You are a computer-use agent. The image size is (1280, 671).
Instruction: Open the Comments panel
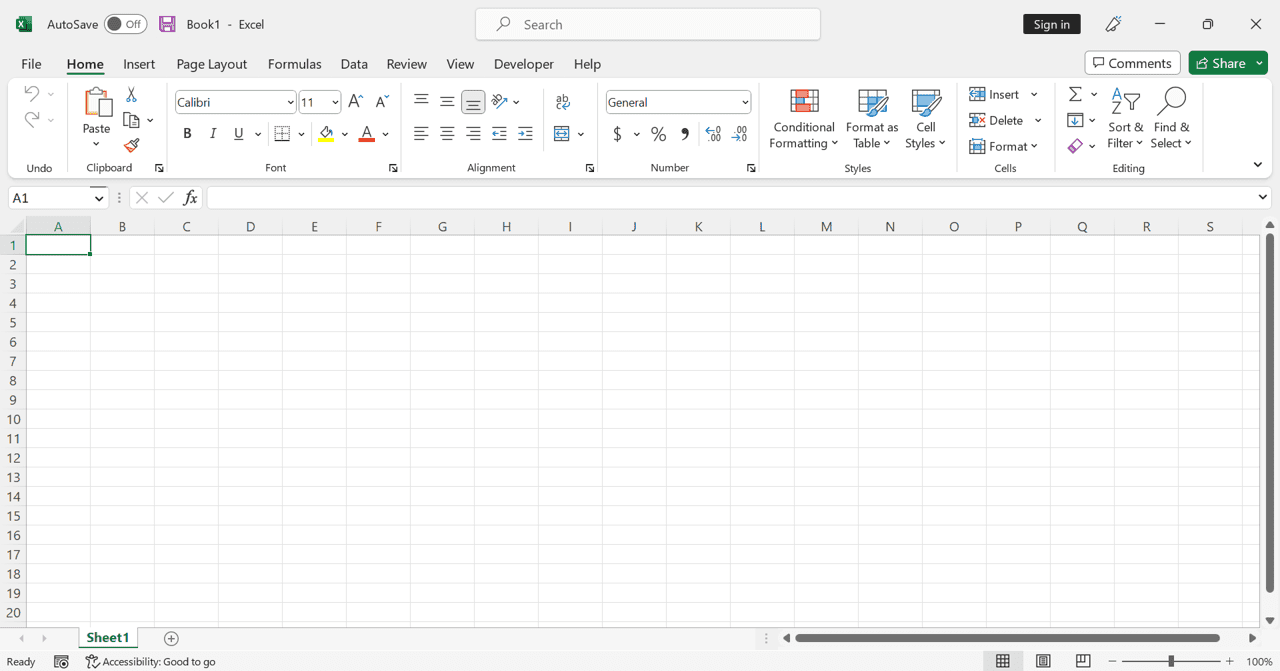tap(1132, 62)
